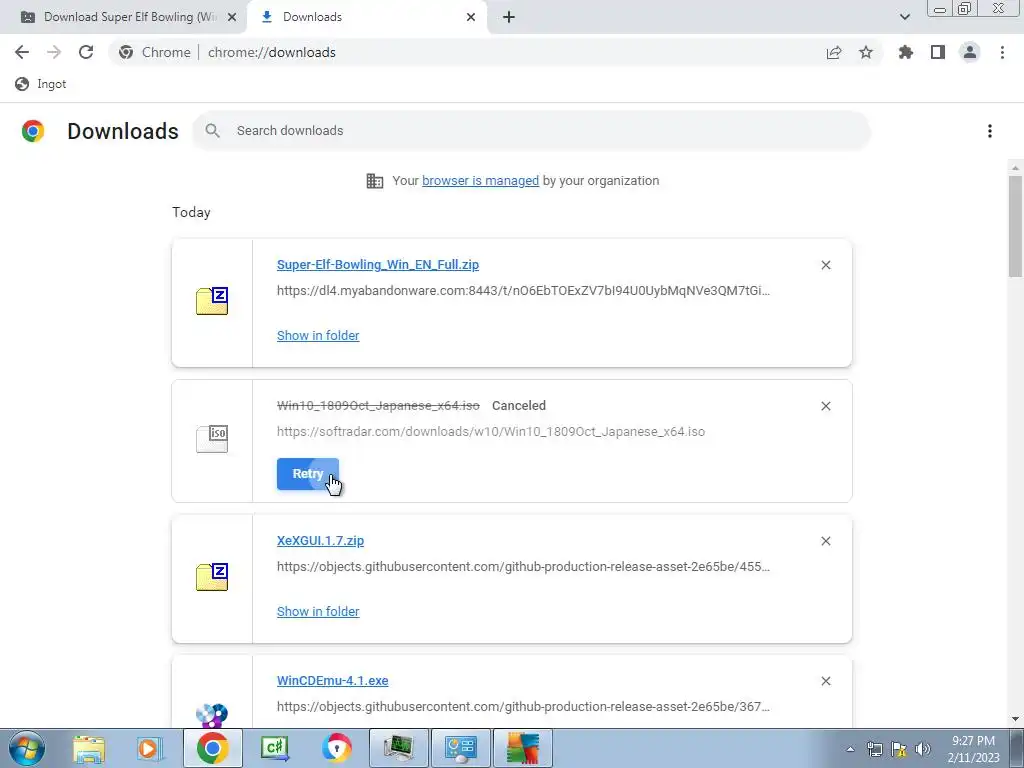Open the XeXGUI.1.7.zip file link
1024x768 pixels.
(320, 541)
